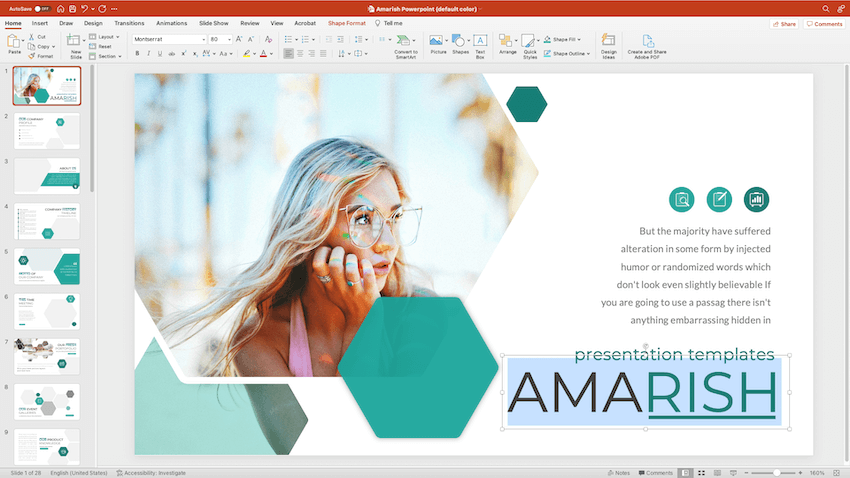Click the Reset slide button
This screenshot has width=850, height=478.
click(x=100, y=47)
